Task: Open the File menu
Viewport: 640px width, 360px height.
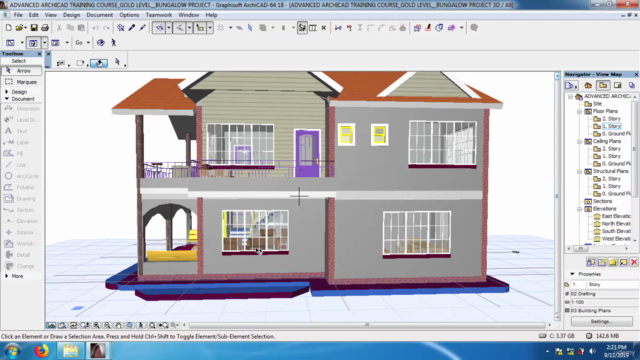Action: tap(18, 15)
